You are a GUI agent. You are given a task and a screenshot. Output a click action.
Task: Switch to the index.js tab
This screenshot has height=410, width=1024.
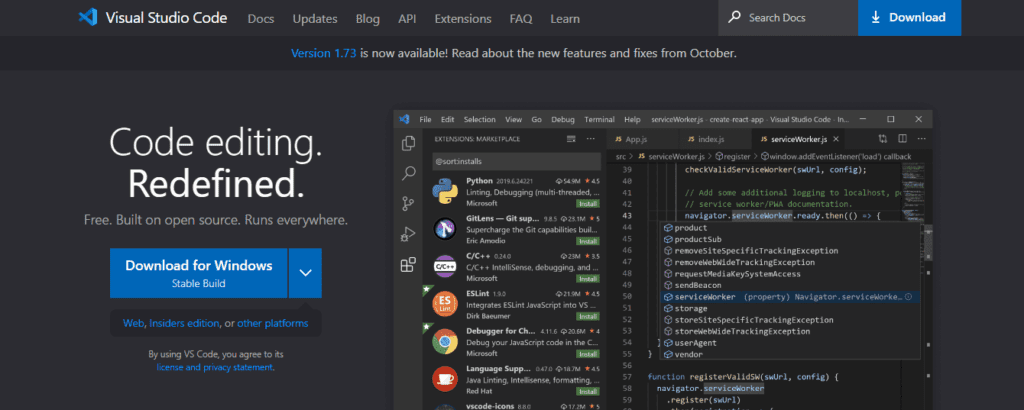[716, 139]
